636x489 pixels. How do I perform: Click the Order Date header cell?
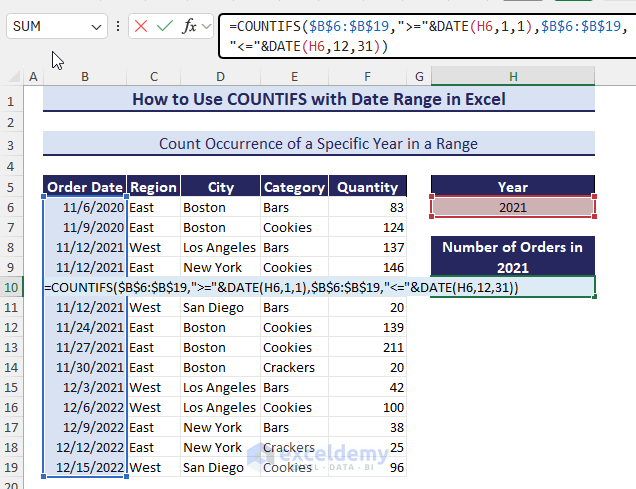click(85, 187)
